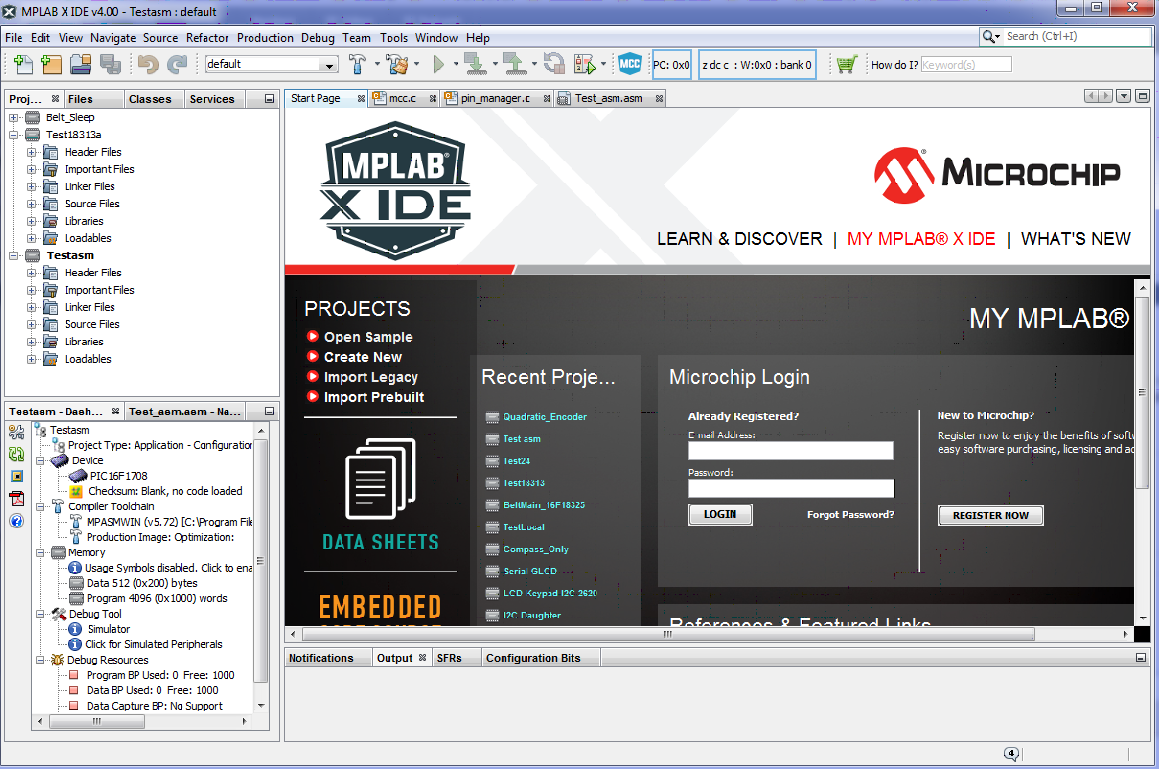Click the Build Project hammer icon
The height and width of the screenshot is (769, 1159).
click(x=358, y=64)
